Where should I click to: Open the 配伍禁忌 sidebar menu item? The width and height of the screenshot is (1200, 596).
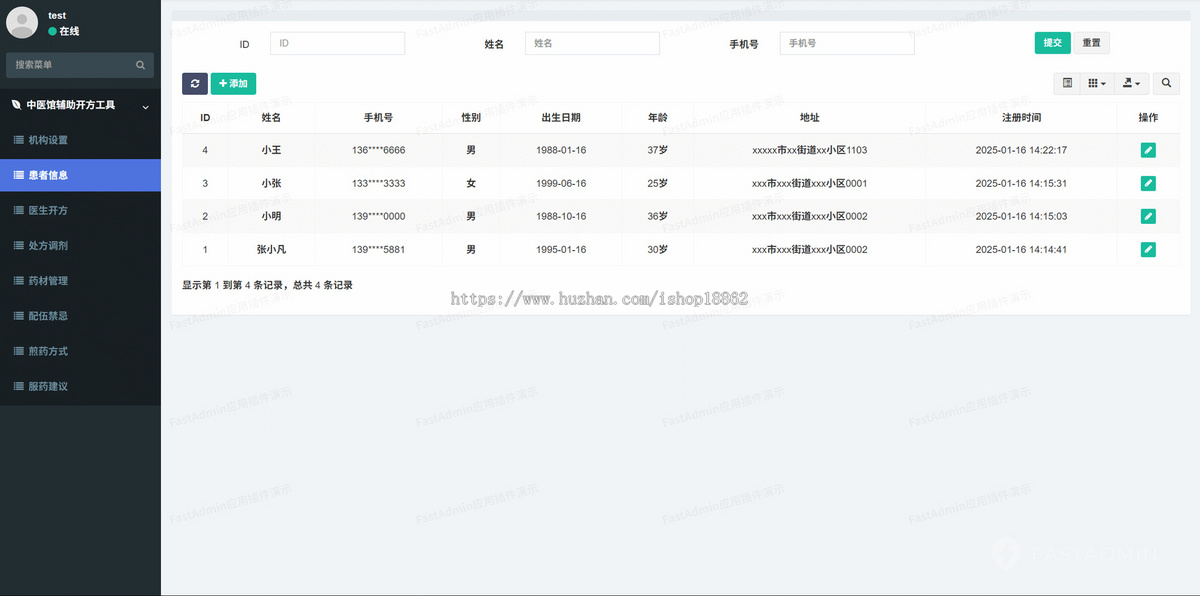point(58,315)
